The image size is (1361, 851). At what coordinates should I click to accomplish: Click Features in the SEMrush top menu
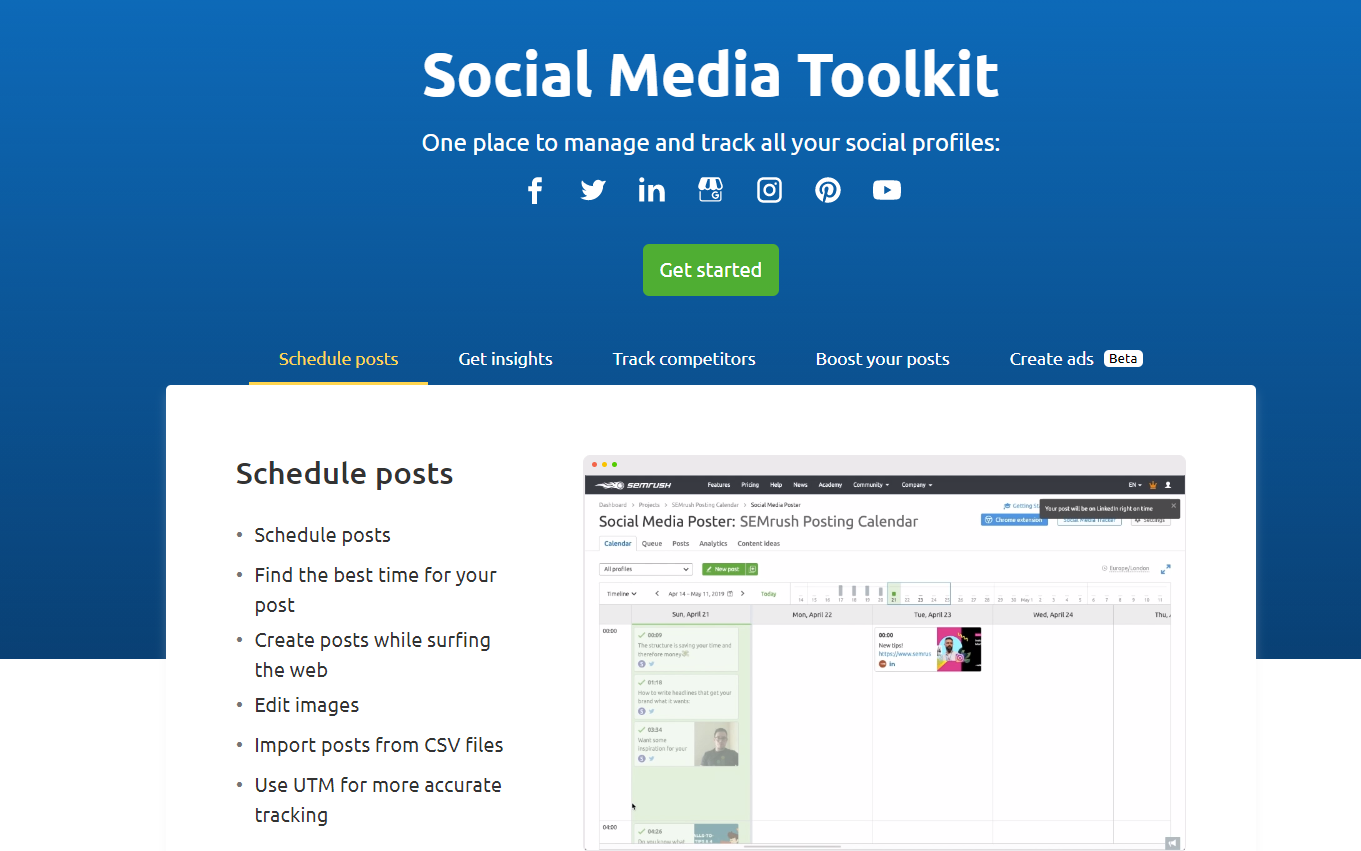[x=719, y=485]
